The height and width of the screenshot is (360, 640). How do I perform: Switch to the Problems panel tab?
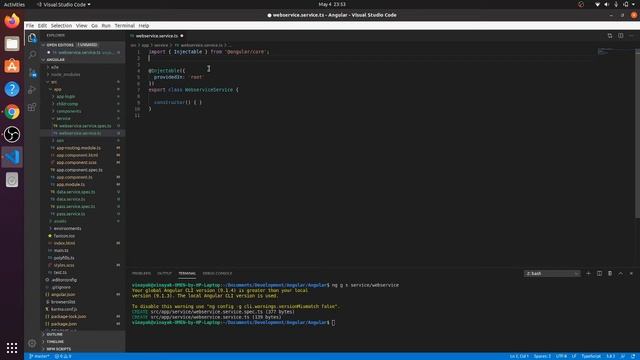coord(141,273)
